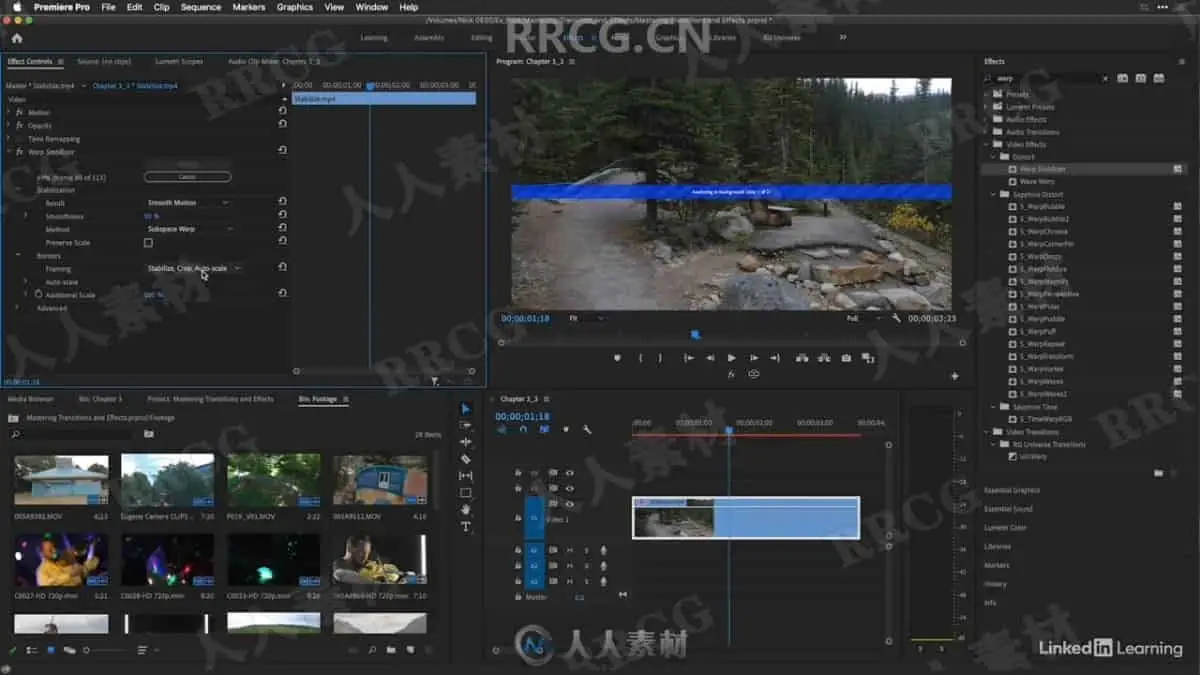Open the Result Smooth Motion dropdown
The height and width of the screenshot is (675, 1200).
coord(188,203)
